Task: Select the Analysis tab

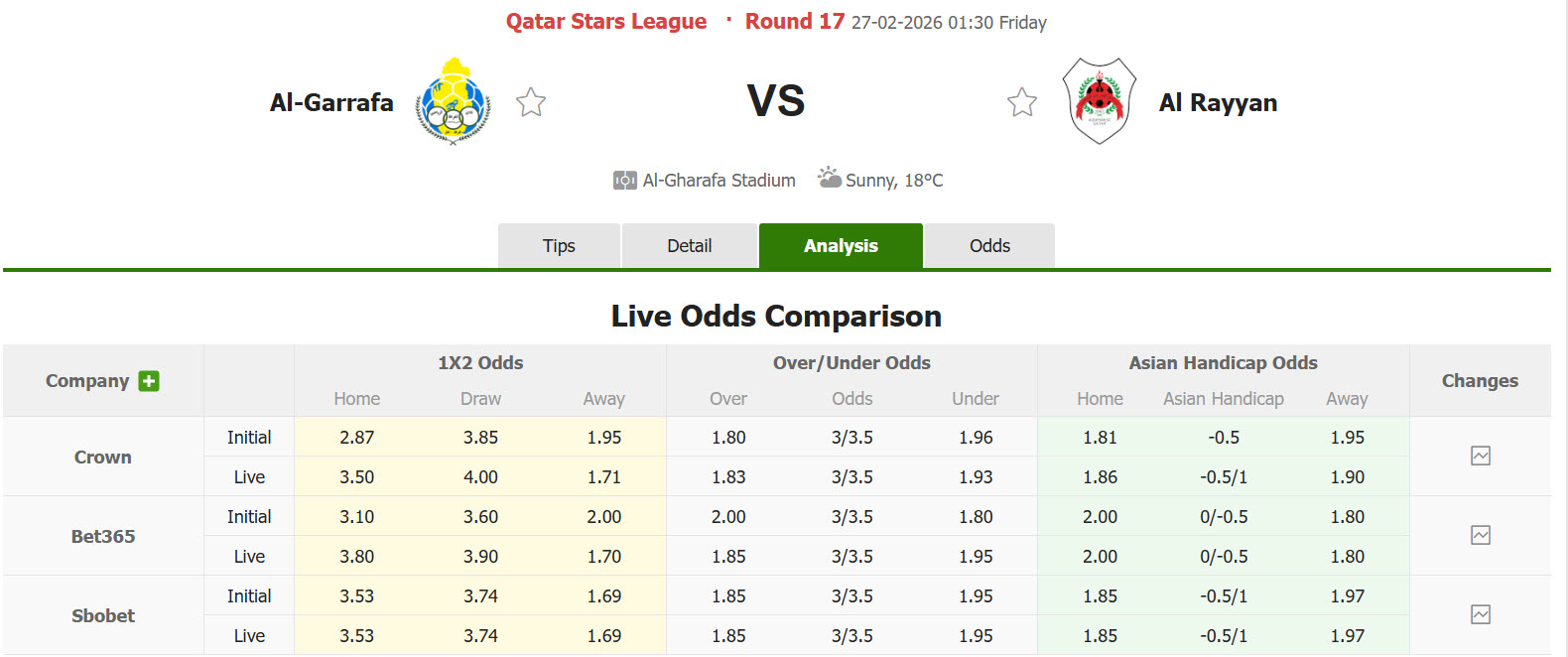Action: [x=841, y=245]
